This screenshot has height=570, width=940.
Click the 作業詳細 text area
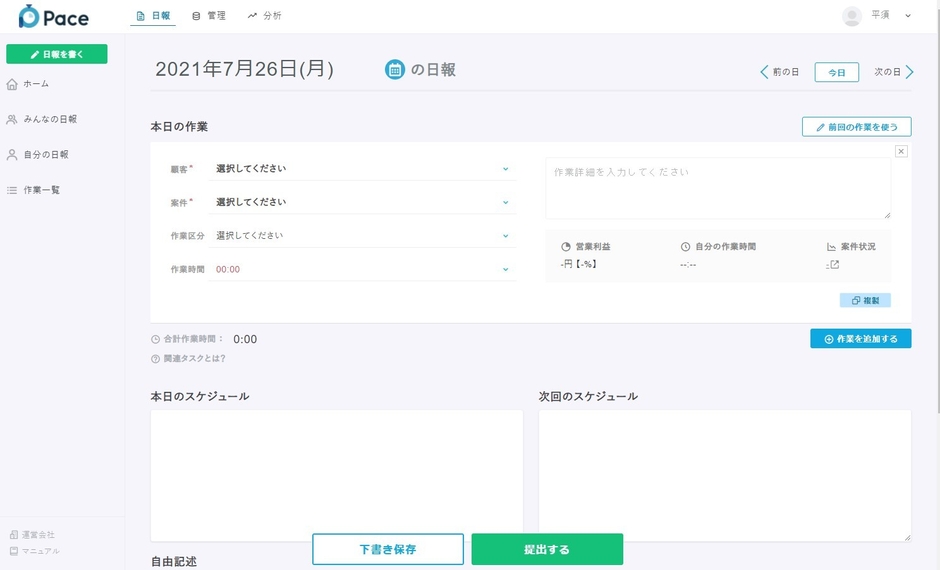tap(718, 188)
